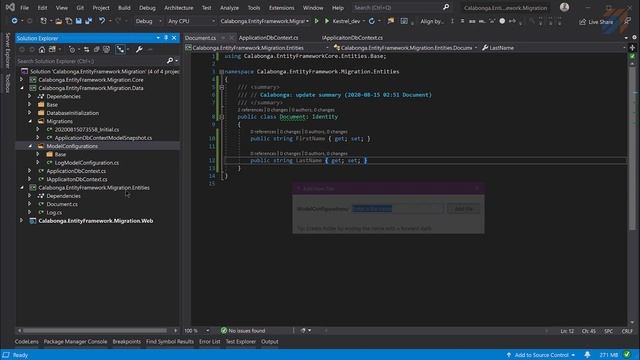Screen dimensions: 640x360
Task: Click the Open File toolbar icon
Action: (59, 21)
